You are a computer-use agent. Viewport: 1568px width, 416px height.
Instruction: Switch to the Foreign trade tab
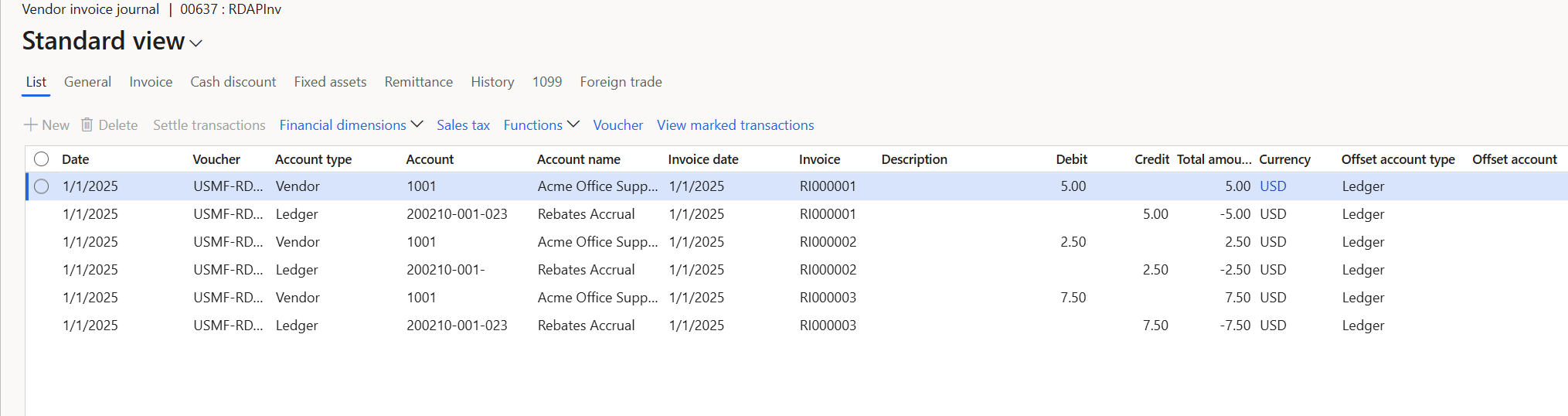click(x=621, y=82)
